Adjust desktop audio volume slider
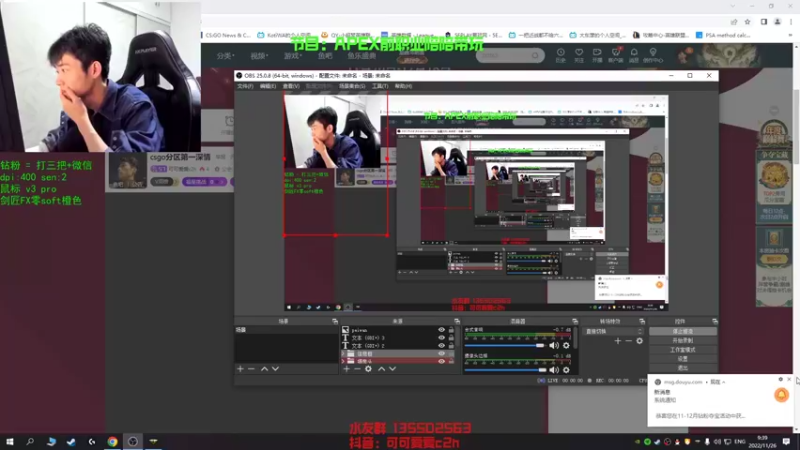 point(505,345)
